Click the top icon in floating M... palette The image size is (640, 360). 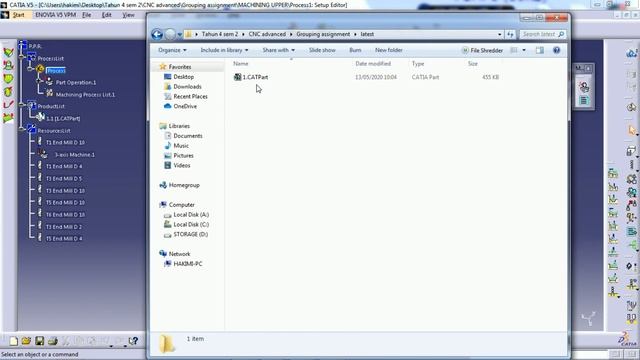(584, 86)
